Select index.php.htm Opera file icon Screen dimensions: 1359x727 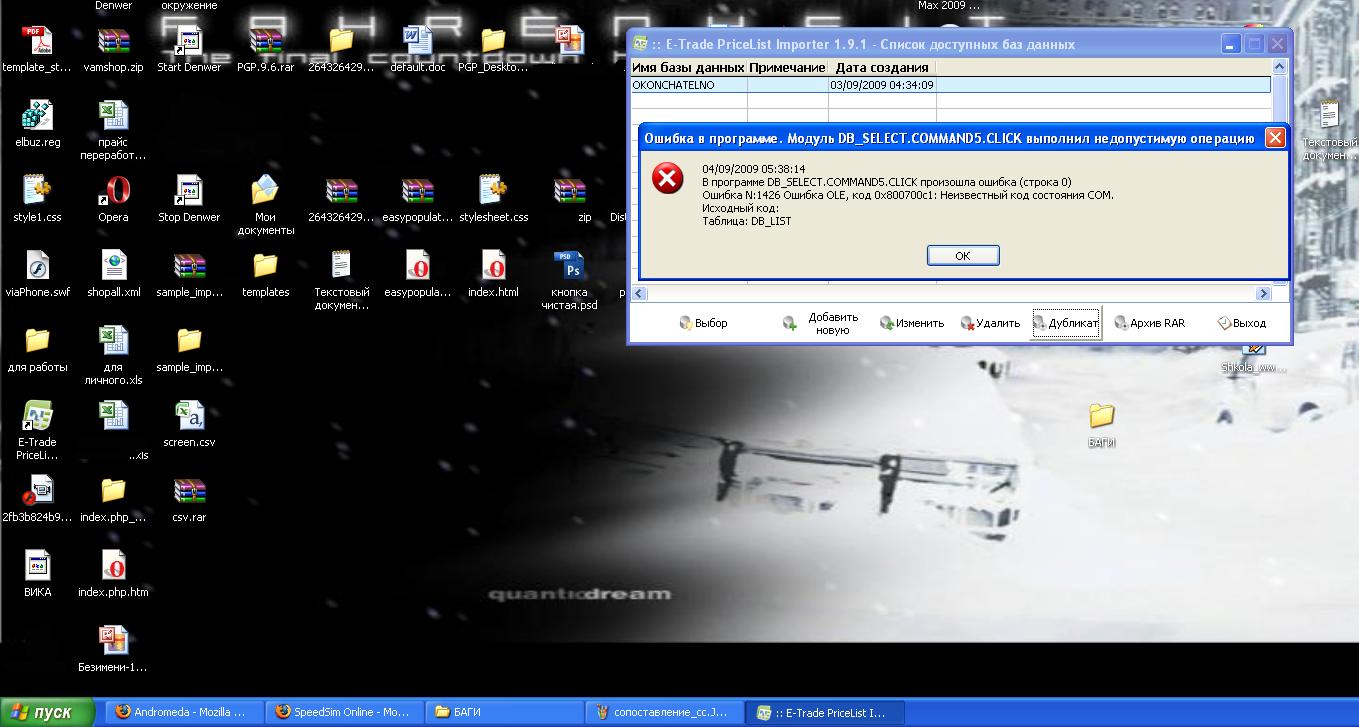[x=113, y=575]
